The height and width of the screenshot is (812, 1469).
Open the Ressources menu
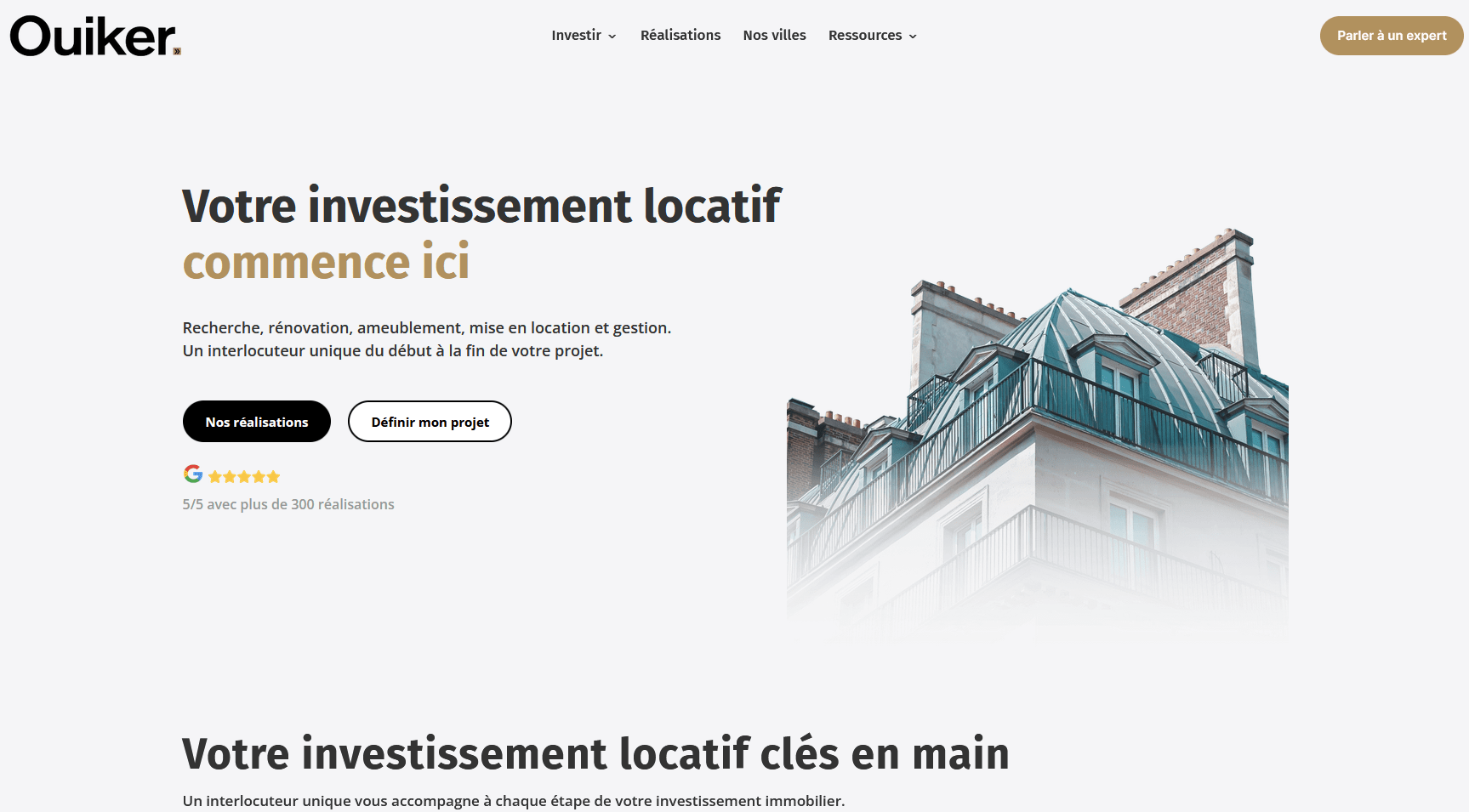(x=865, y=35)
